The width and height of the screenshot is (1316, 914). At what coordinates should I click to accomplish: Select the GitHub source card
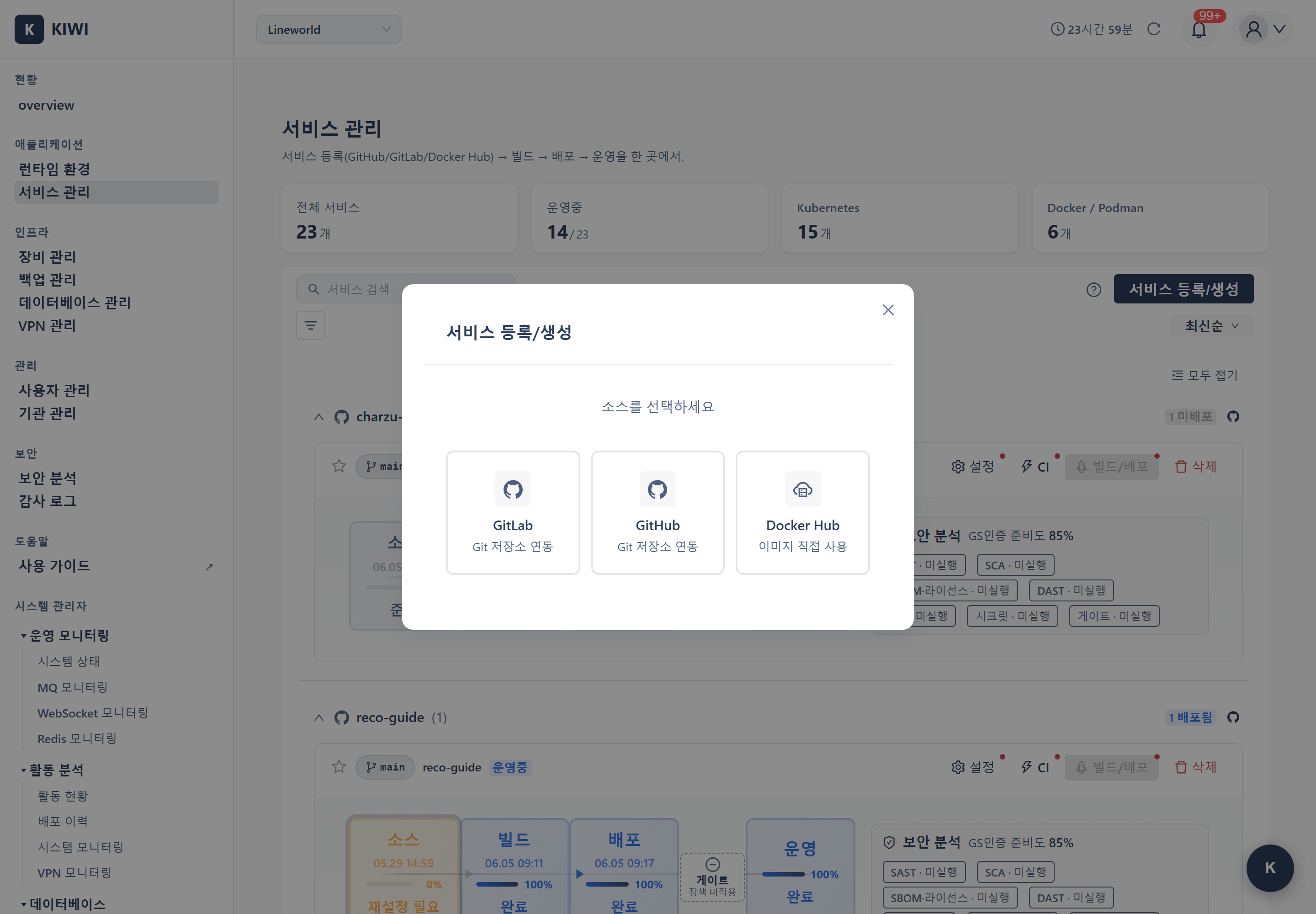coord(658,512)
